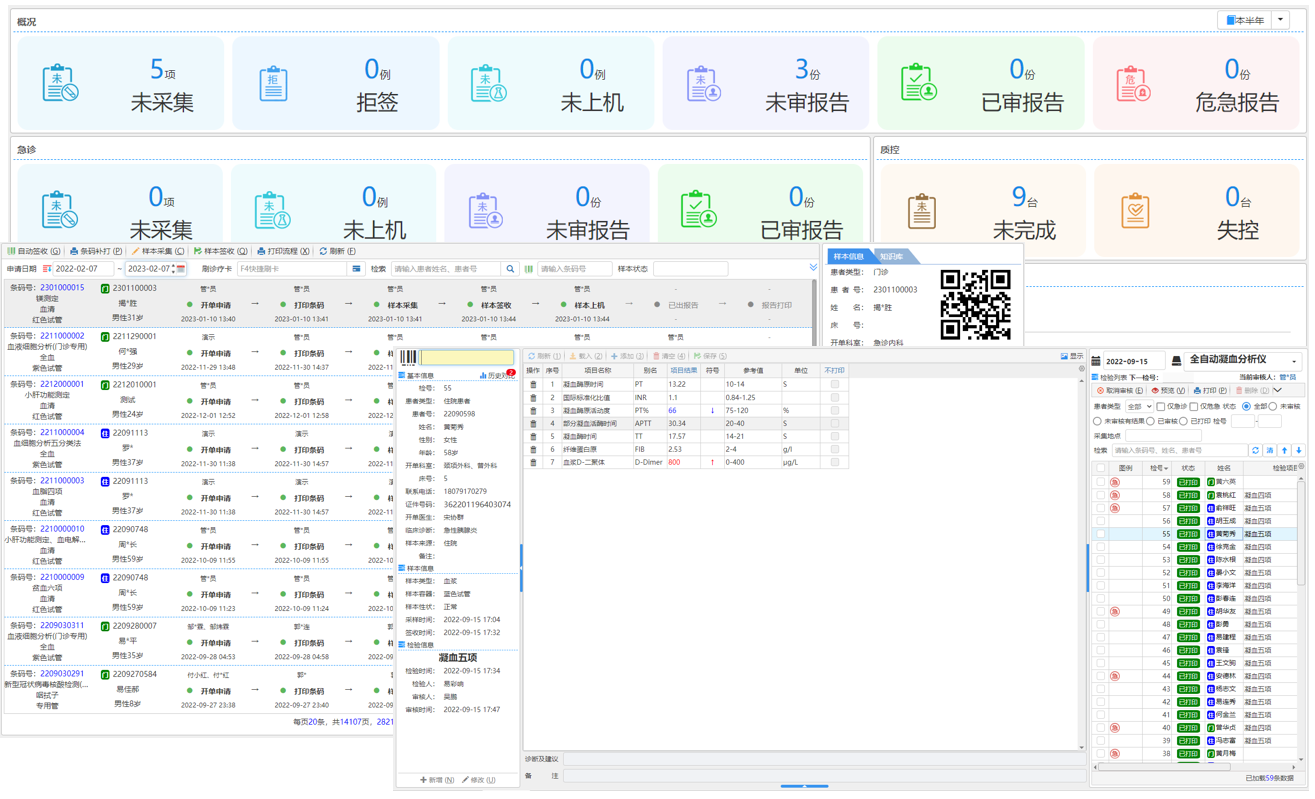Viewport: 1315px width, 799px height.
Task: Open the 本半年 period dropdown
Action: pos(1280,20)
